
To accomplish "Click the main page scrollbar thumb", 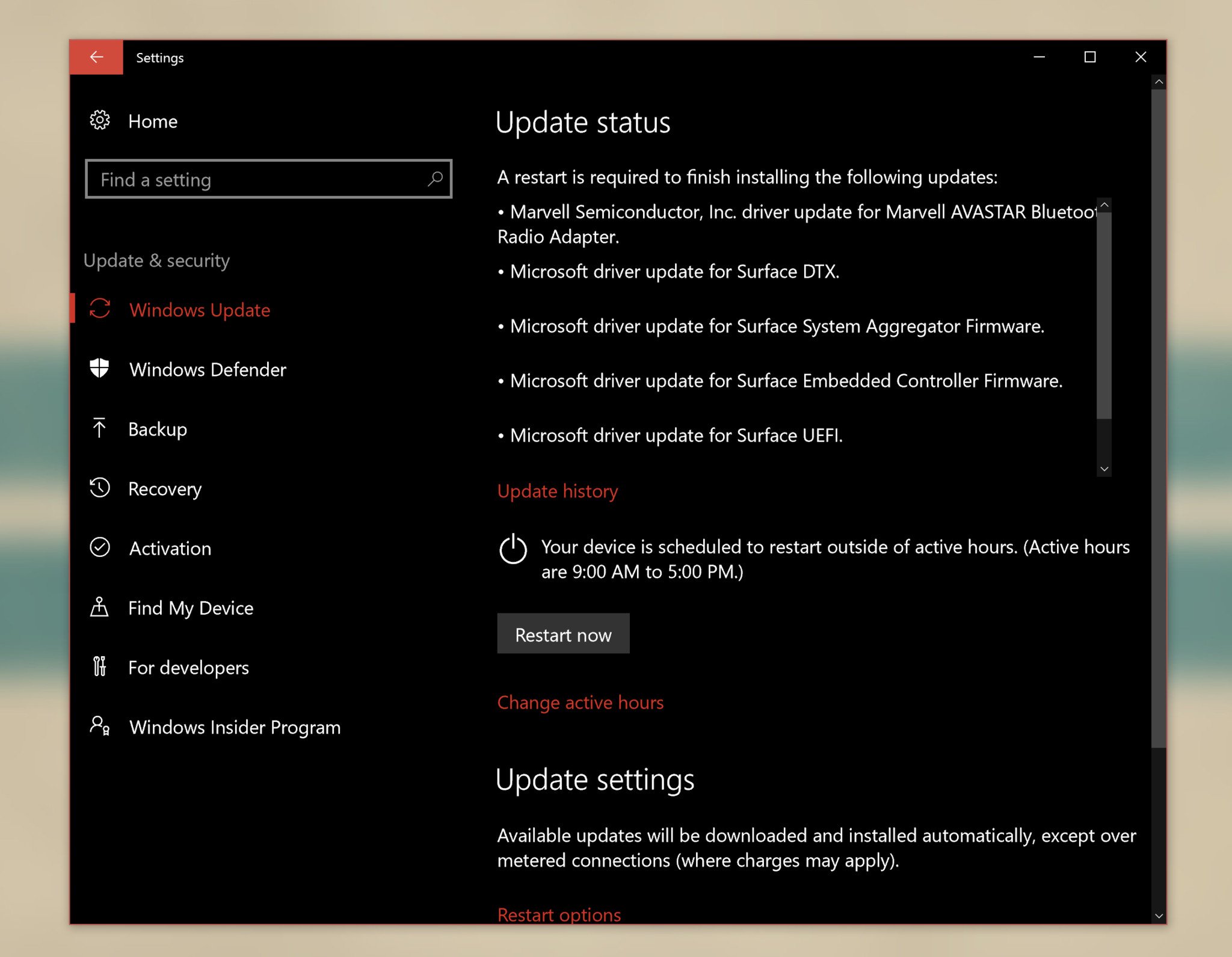I will (x=1159, y=419).
